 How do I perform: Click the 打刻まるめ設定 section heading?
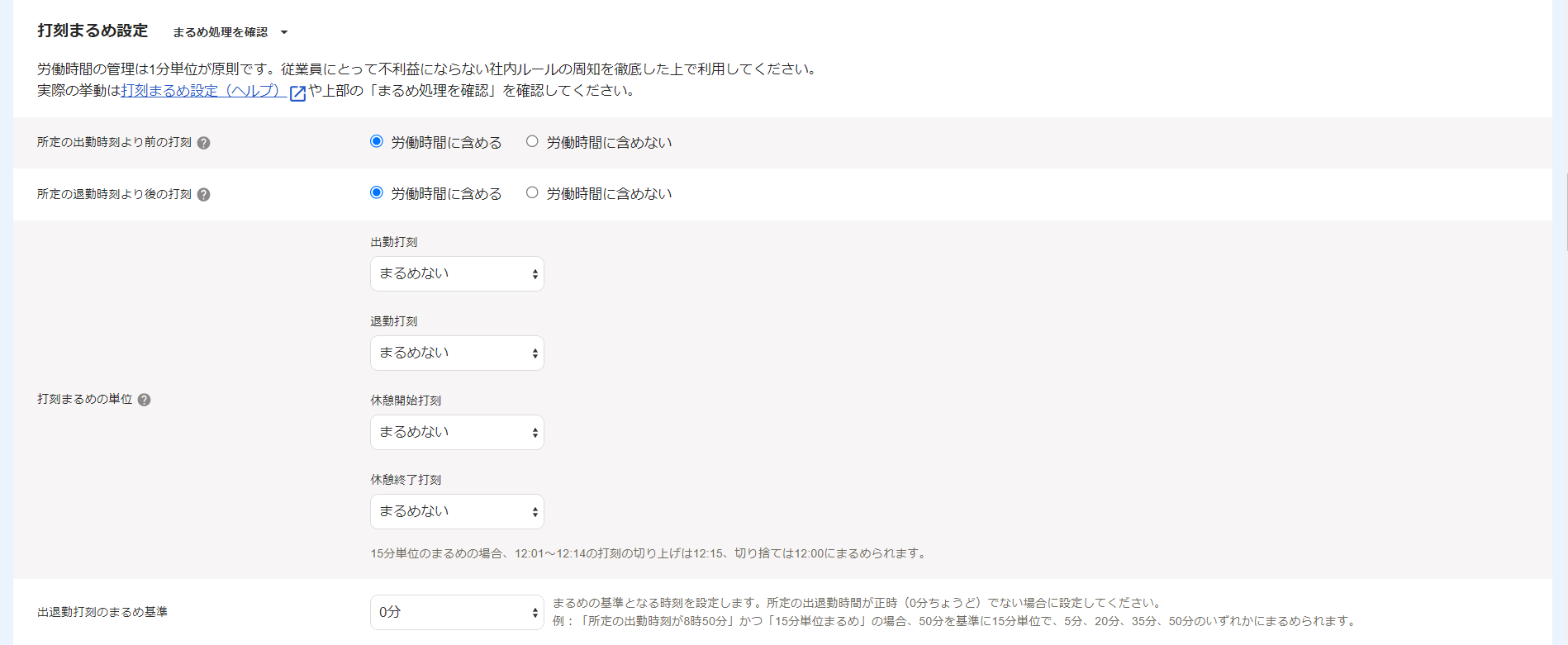point(93,31)
